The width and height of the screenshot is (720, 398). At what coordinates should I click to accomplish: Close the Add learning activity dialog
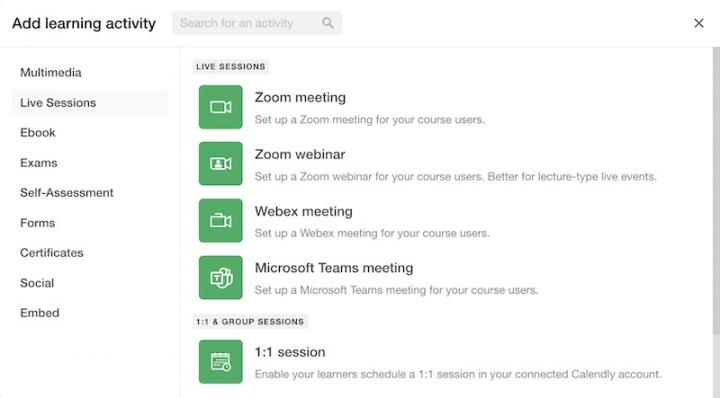[x=699, y=23]
